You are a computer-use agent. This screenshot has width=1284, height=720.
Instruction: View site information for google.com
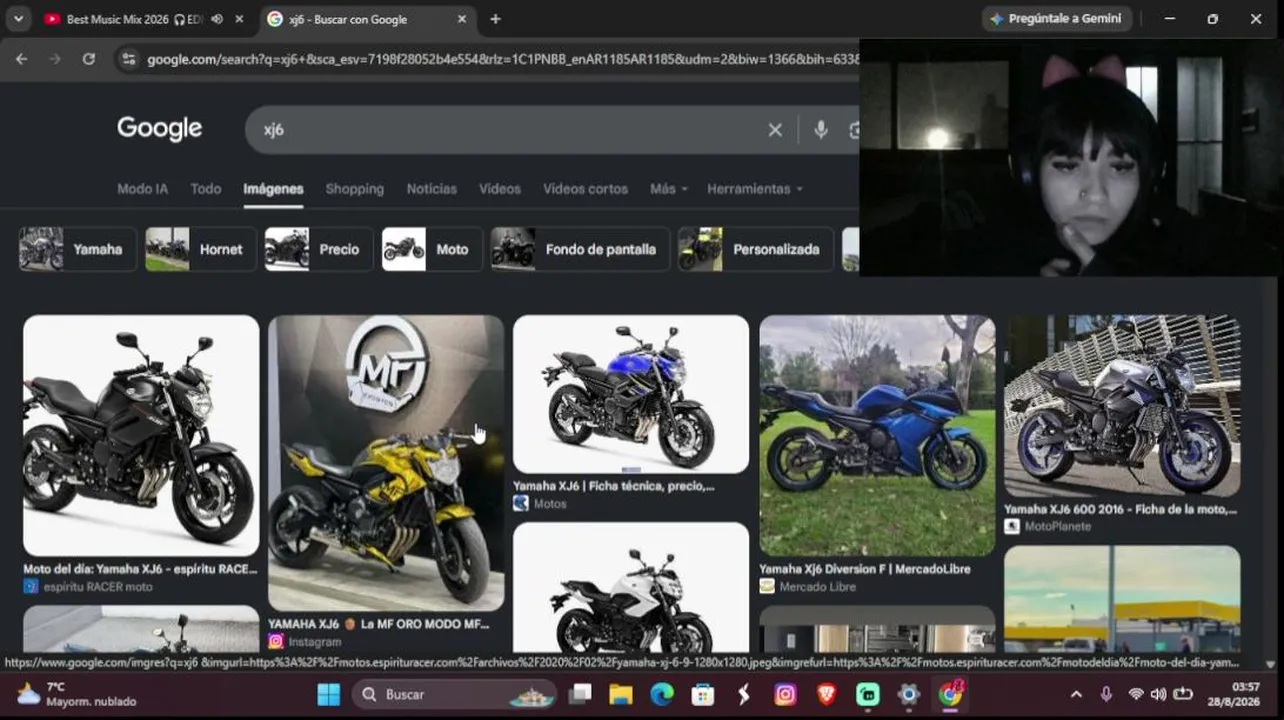127,59
